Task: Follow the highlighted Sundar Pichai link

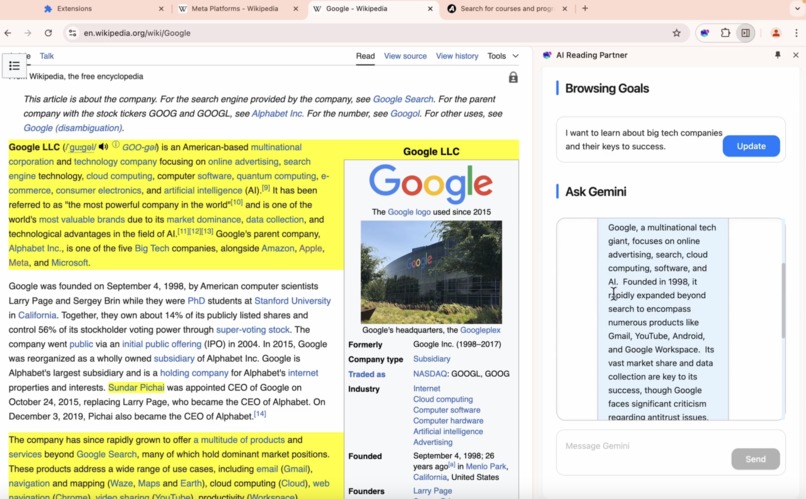Action: pos(136,387)
